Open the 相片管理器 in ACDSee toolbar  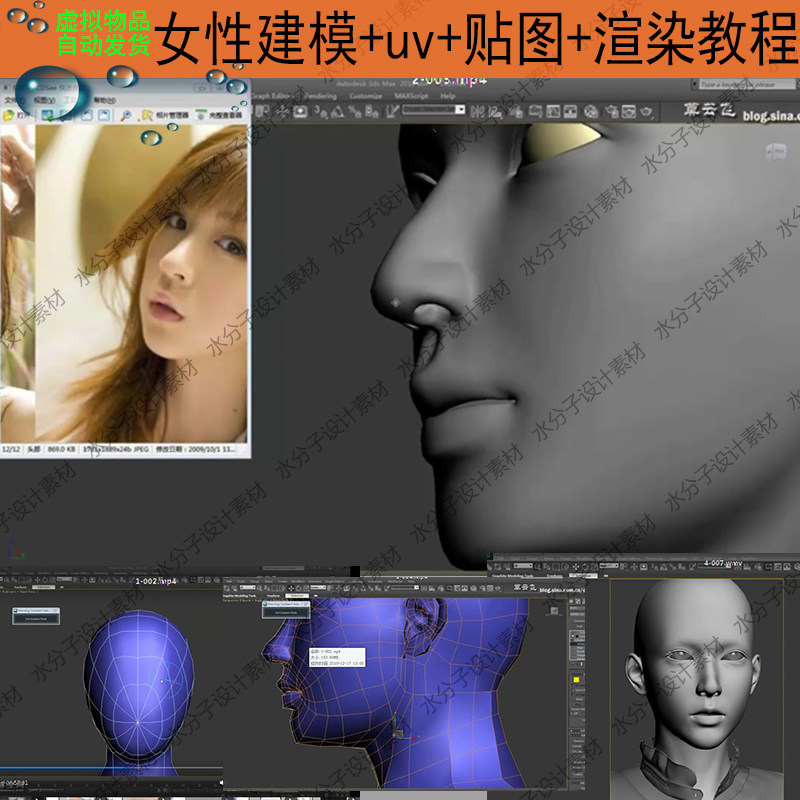point(170,113)
